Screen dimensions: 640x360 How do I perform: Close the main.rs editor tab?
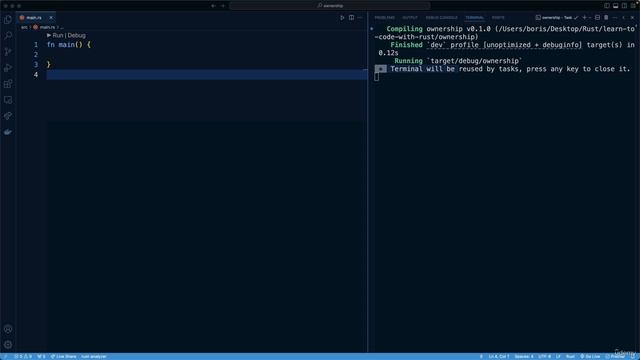(51, 18)
